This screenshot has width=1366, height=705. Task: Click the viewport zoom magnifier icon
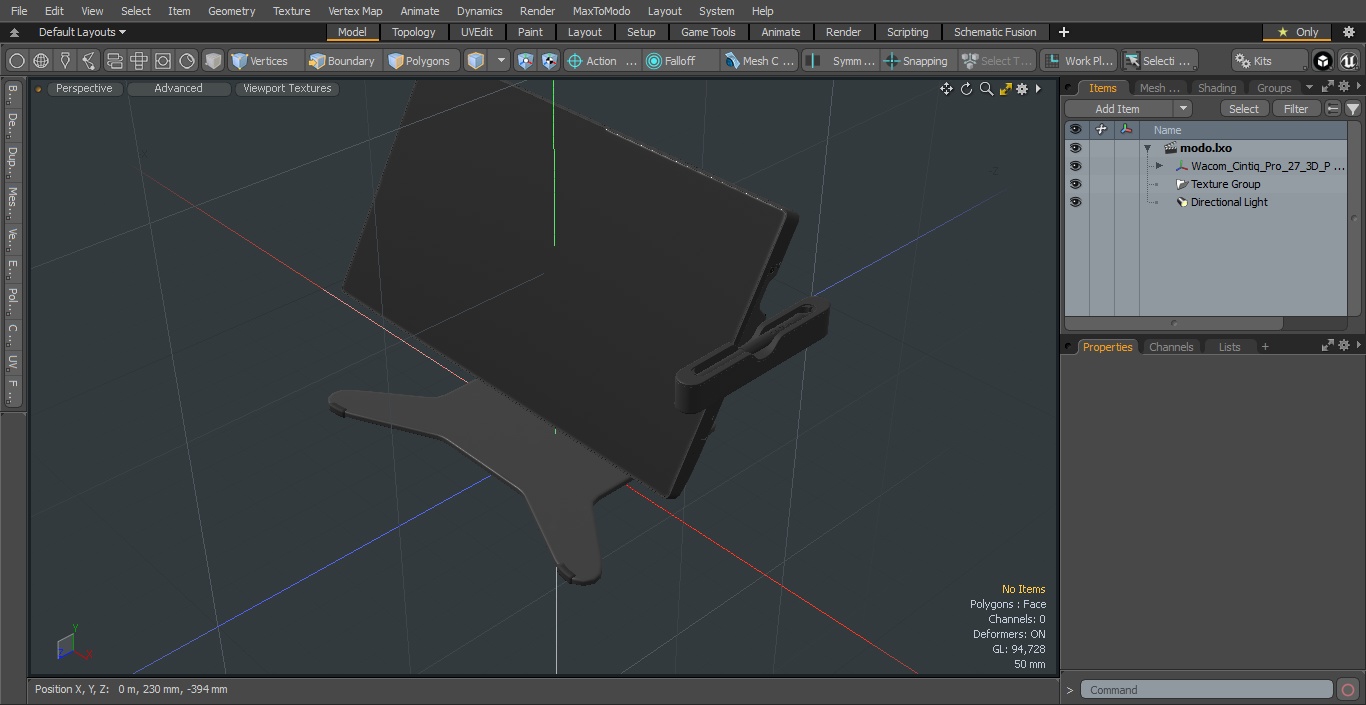pyautogui.click(x=986, y=89)
